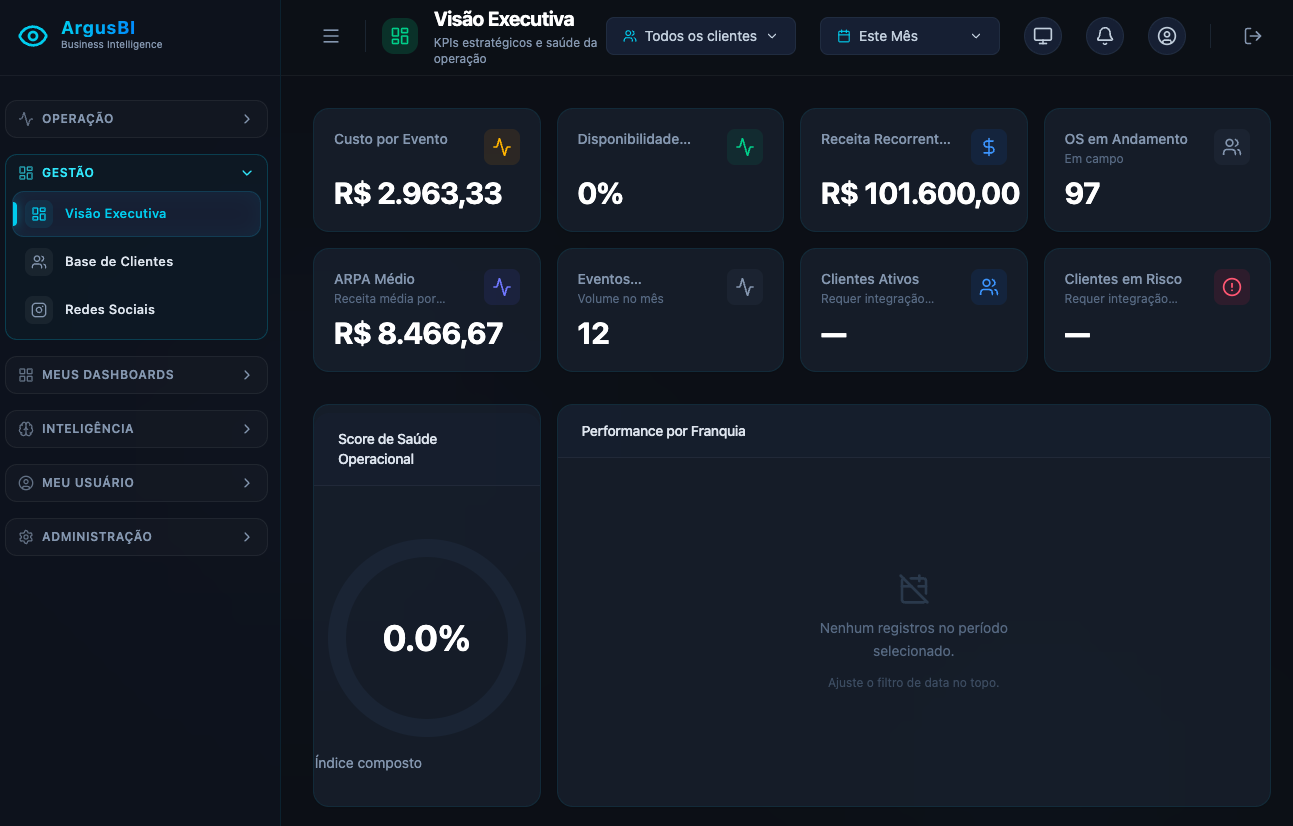Viewport: 1293px width, 826px height.
Task: Click the Receita Recorrente dollar icon
Action: coord(989,147)
